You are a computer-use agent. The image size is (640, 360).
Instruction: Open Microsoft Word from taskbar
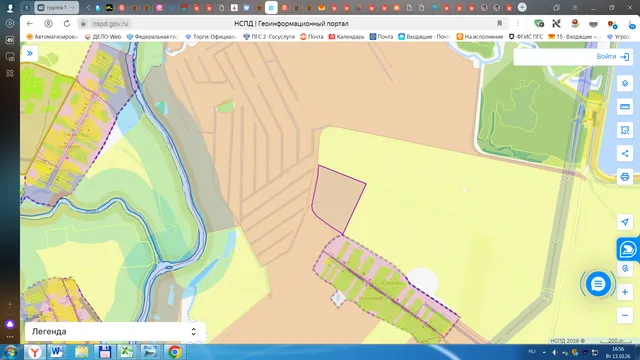coord(57,352)
